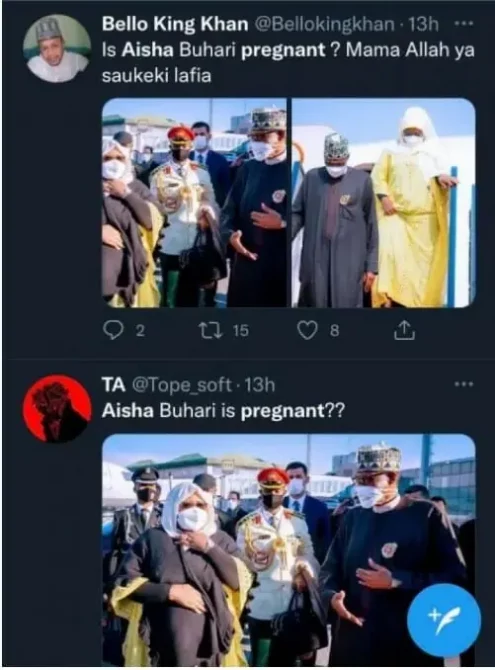495x670 pixels.
Task: Click the Bello King Khan display name
Action: [175, 25]
